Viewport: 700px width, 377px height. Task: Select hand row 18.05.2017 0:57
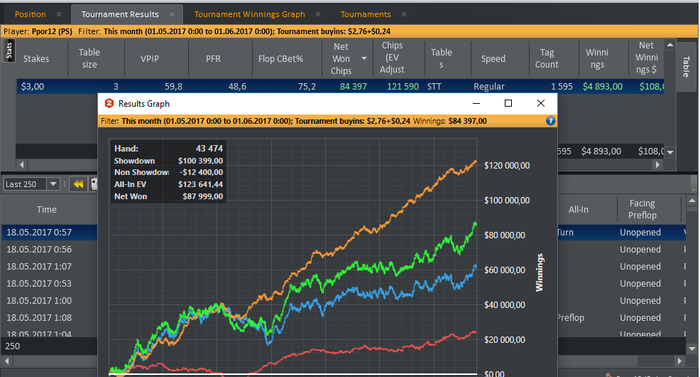pos(49,232)
